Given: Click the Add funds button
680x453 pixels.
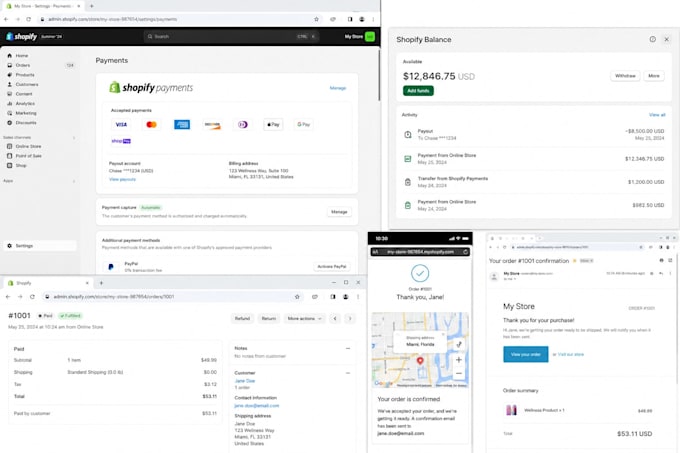Looking at the screenshot, I should click(418, 91).
